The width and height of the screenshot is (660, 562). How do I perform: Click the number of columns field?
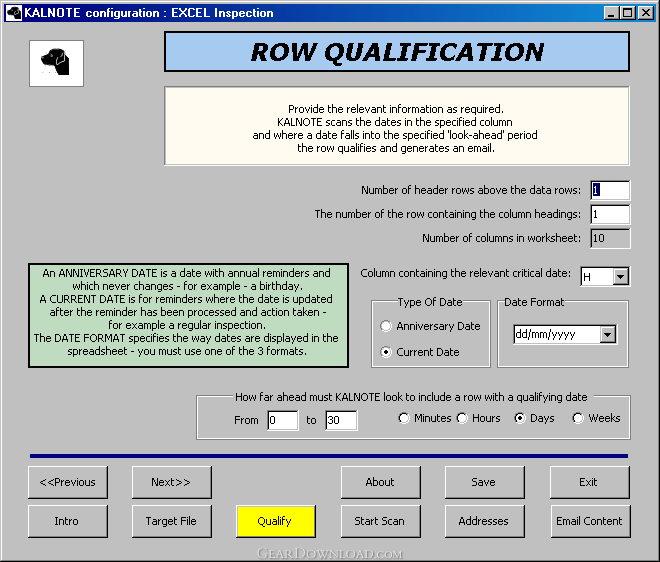pos(610,238)
